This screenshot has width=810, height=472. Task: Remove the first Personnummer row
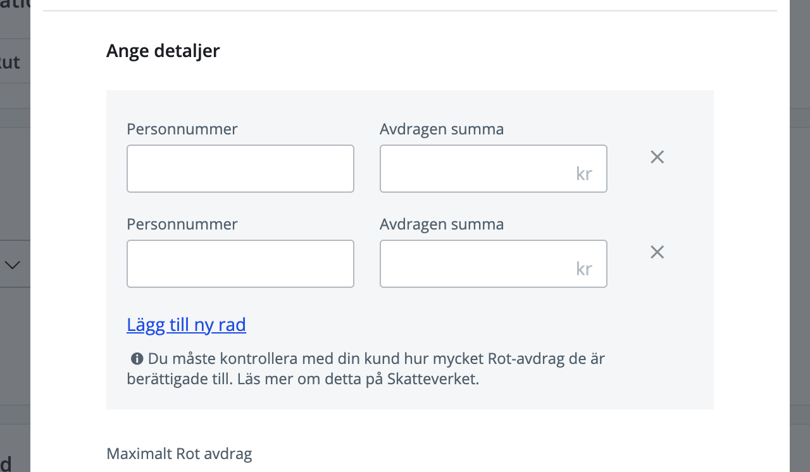click(657, 157)
